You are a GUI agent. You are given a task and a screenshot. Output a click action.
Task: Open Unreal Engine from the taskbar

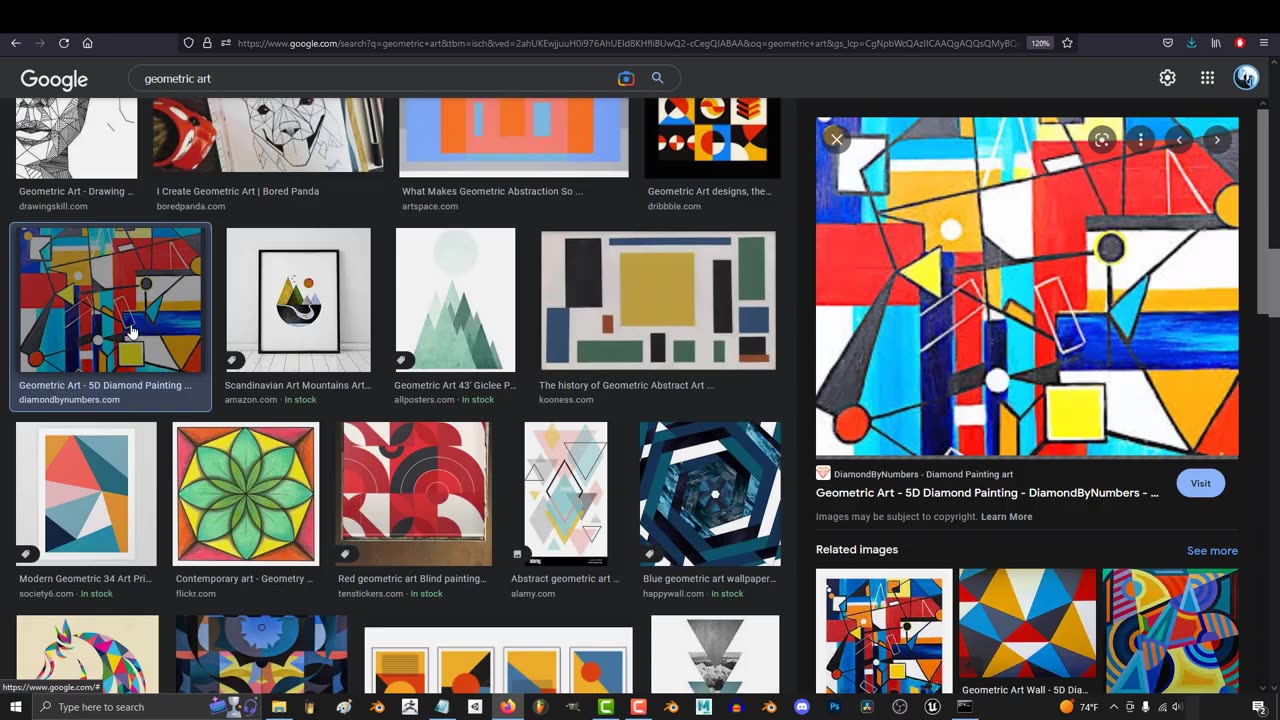pos(932,707)
